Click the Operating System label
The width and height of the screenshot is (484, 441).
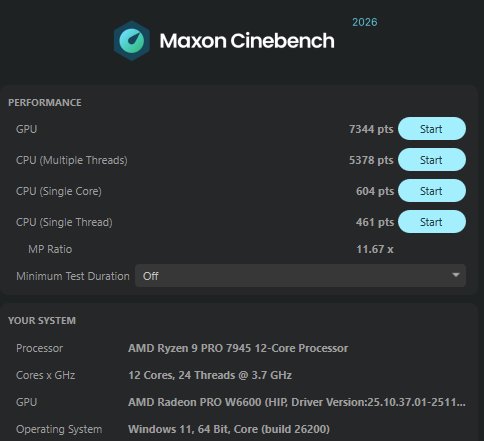pyautogui.click(x=59, y=429)
